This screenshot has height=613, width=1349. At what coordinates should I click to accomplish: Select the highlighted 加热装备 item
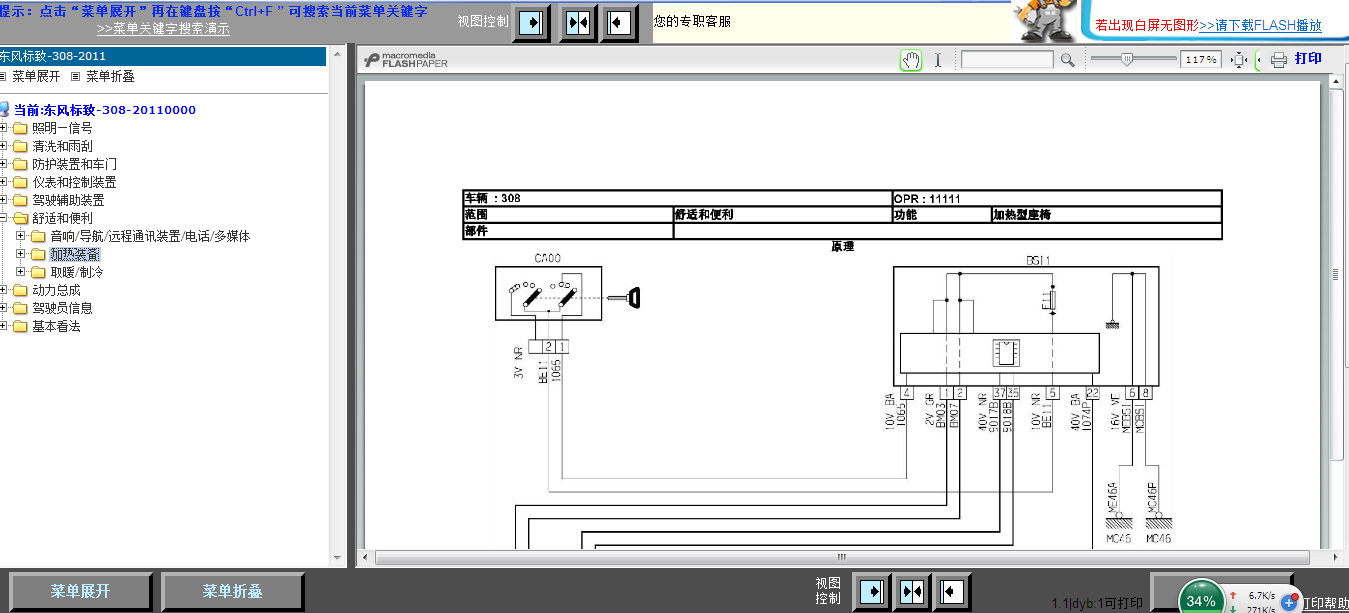click(x=75, y=254)
